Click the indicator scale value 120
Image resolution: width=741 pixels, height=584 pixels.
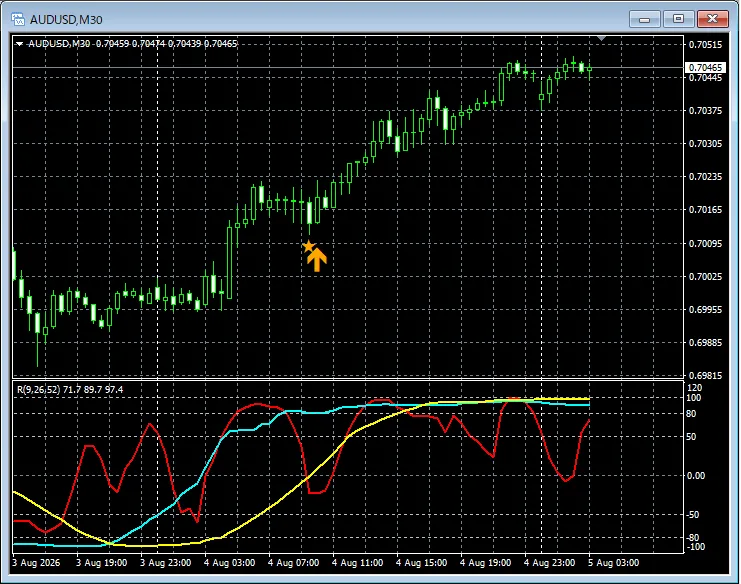695,388
